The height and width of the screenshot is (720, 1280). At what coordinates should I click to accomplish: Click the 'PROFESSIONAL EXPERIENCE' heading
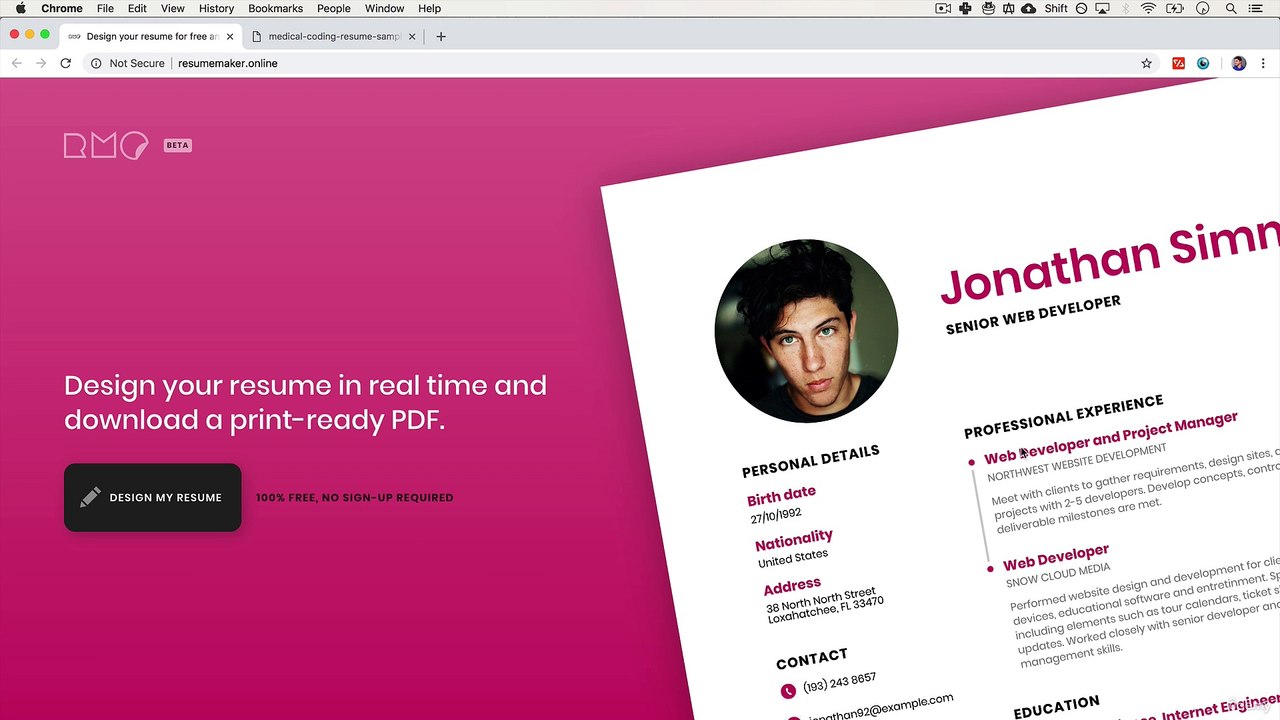click(x=1063, y=416)
